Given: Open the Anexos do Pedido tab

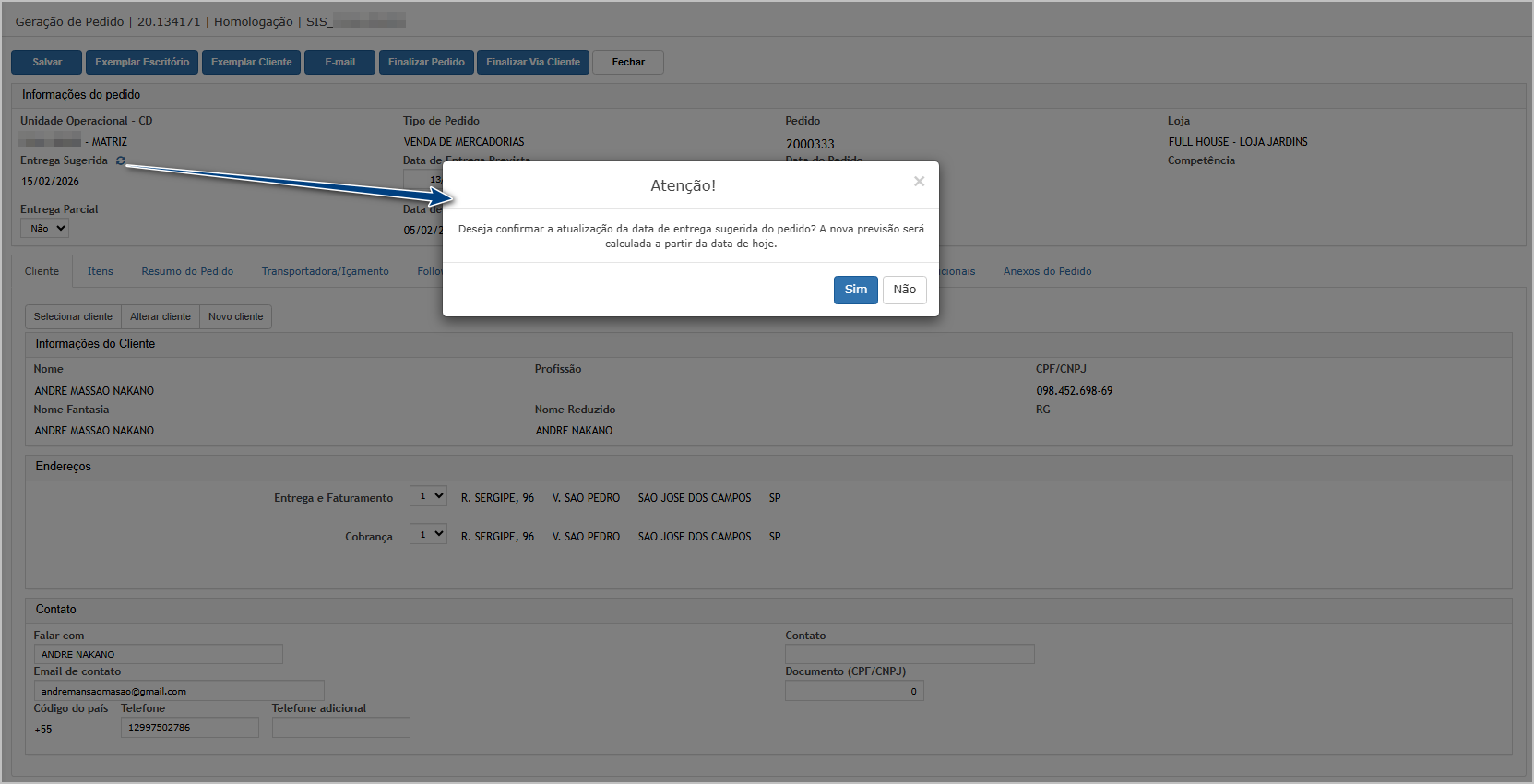Looking at the screenshot, I should (1047, 271).
